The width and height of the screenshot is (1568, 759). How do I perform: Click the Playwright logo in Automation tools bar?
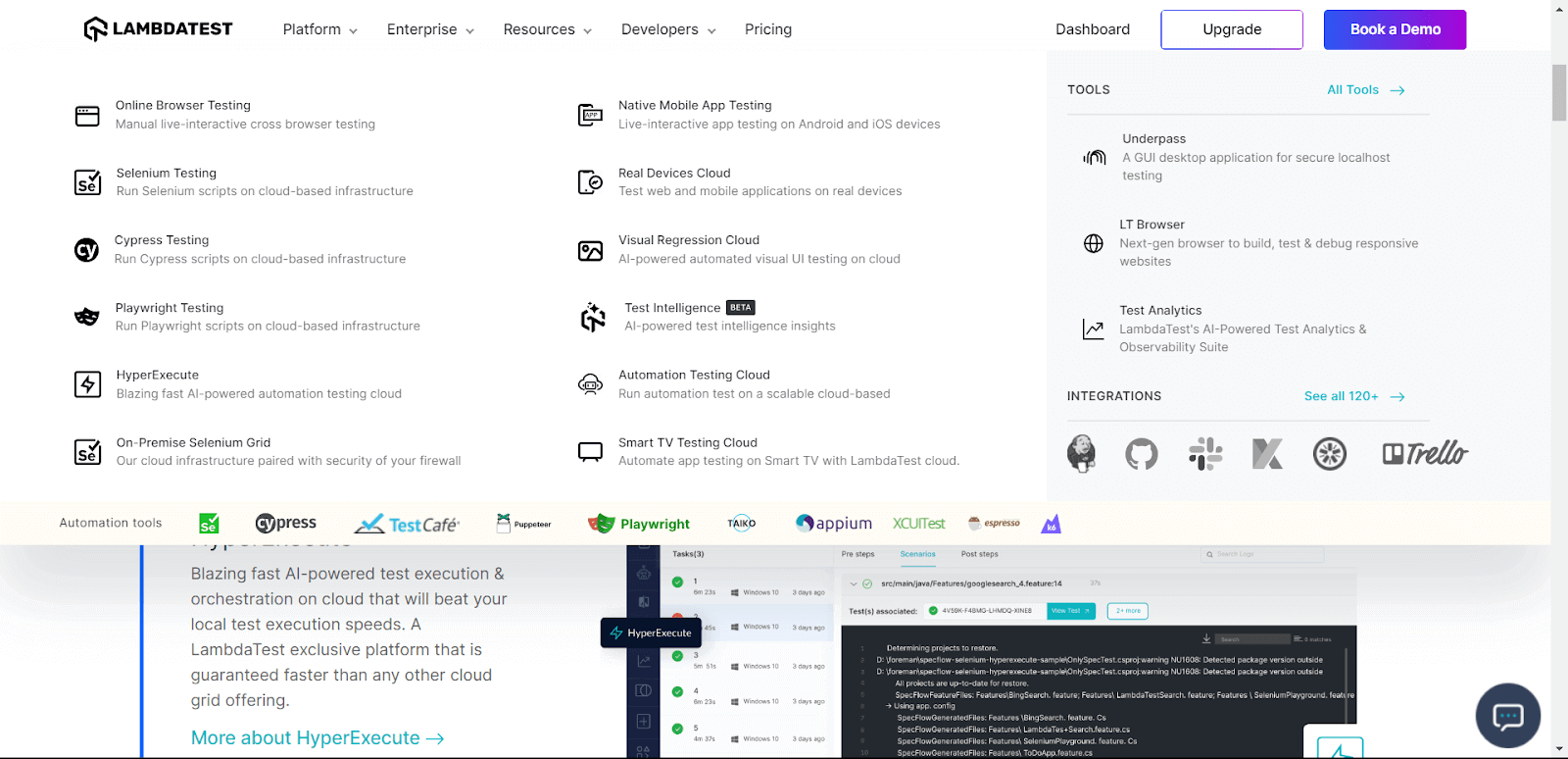[639, 524]
